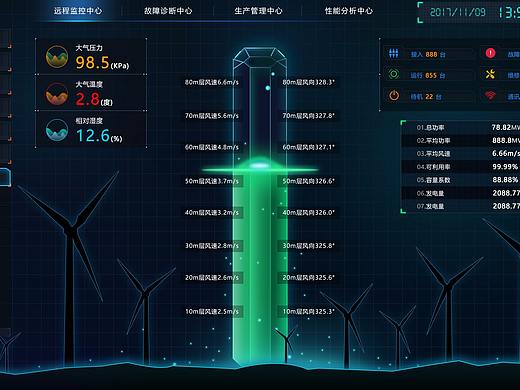The height and width of the screenshot is (390, 520).
Task: Click the 60m层风向327.1° label
Action: (x=308, y=147)
